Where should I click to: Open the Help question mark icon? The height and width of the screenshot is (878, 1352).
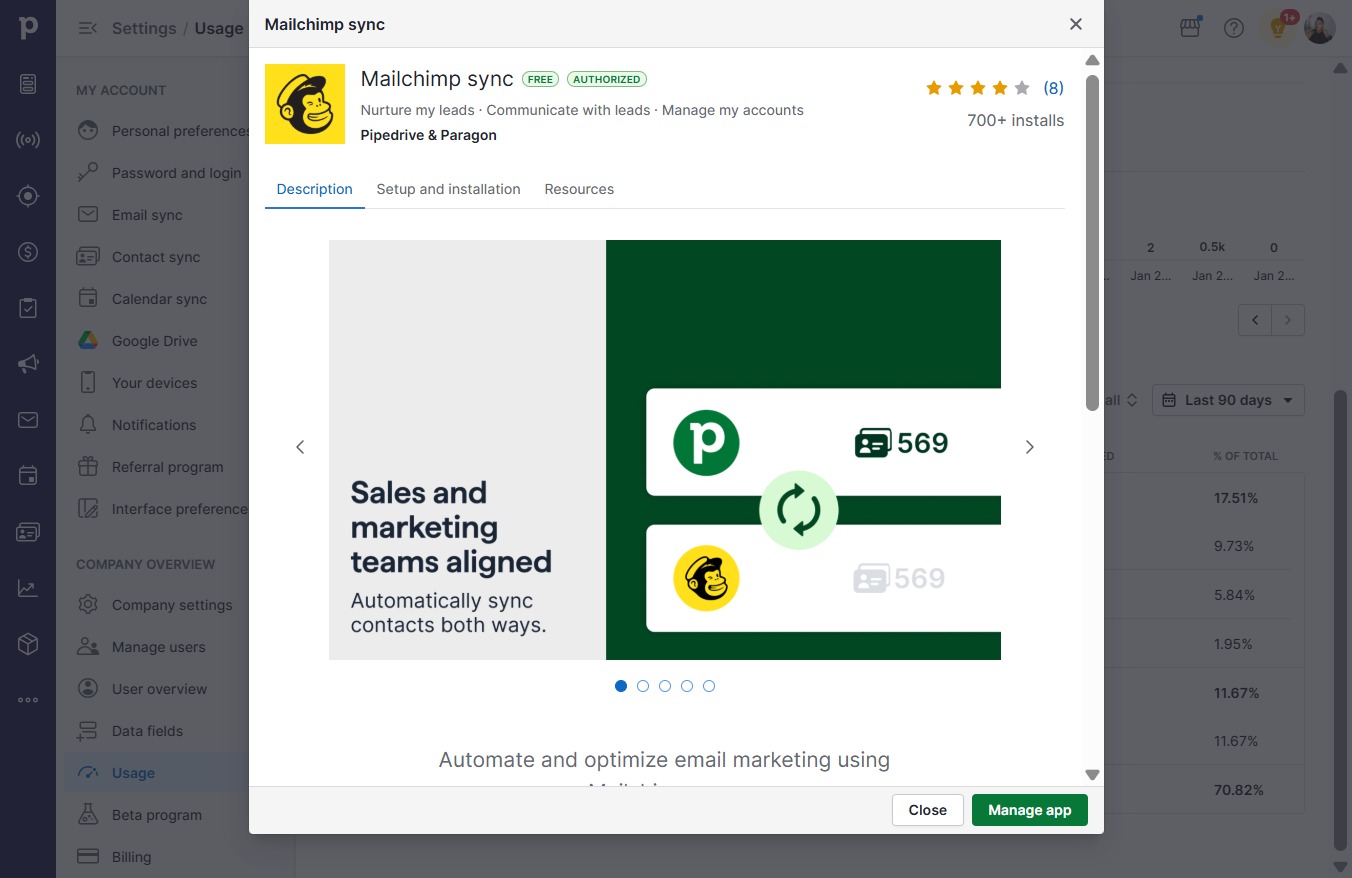pos(1234,28)
